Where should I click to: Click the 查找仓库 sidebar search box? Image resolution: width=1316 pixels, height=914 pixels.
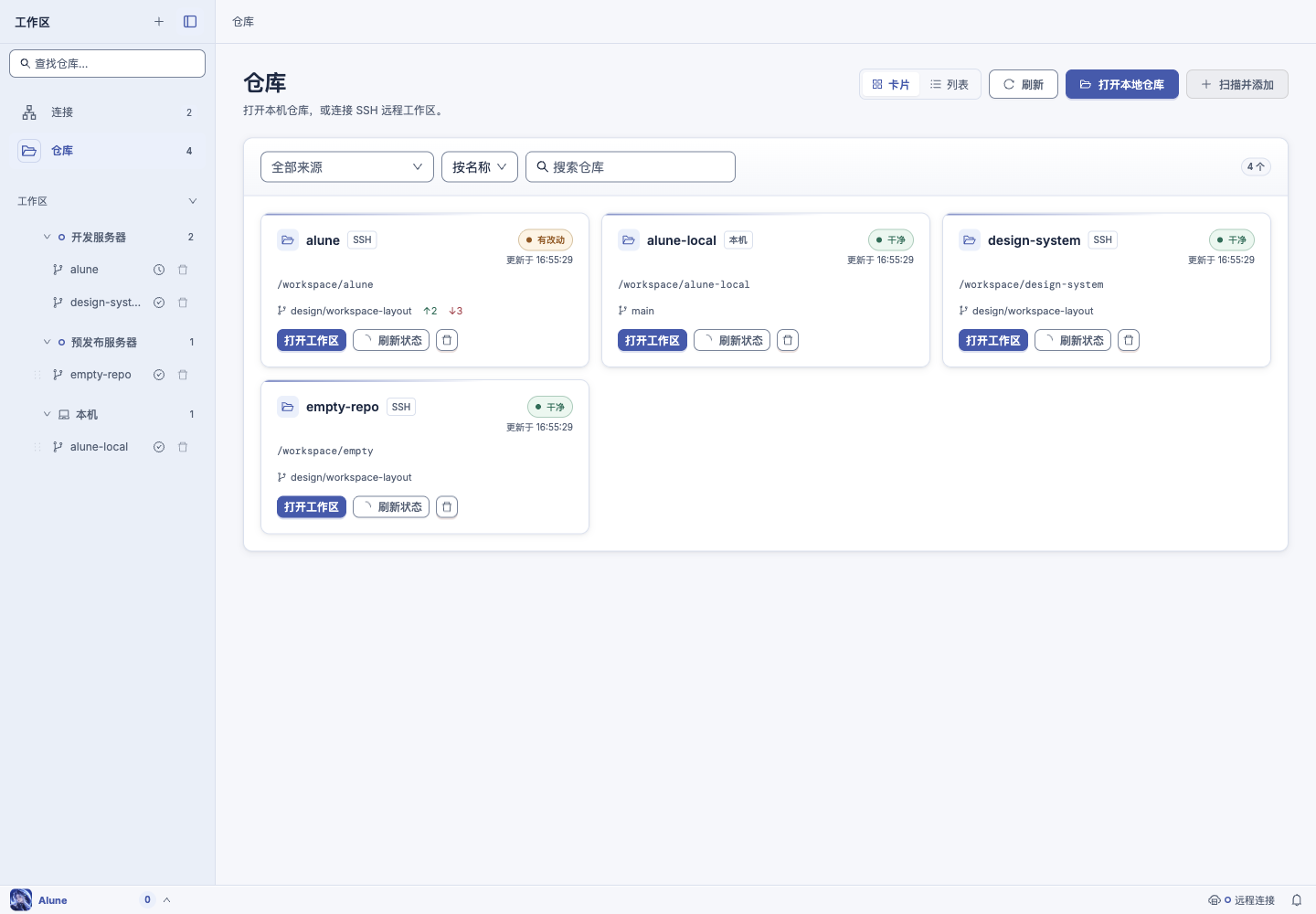point(107,63)
